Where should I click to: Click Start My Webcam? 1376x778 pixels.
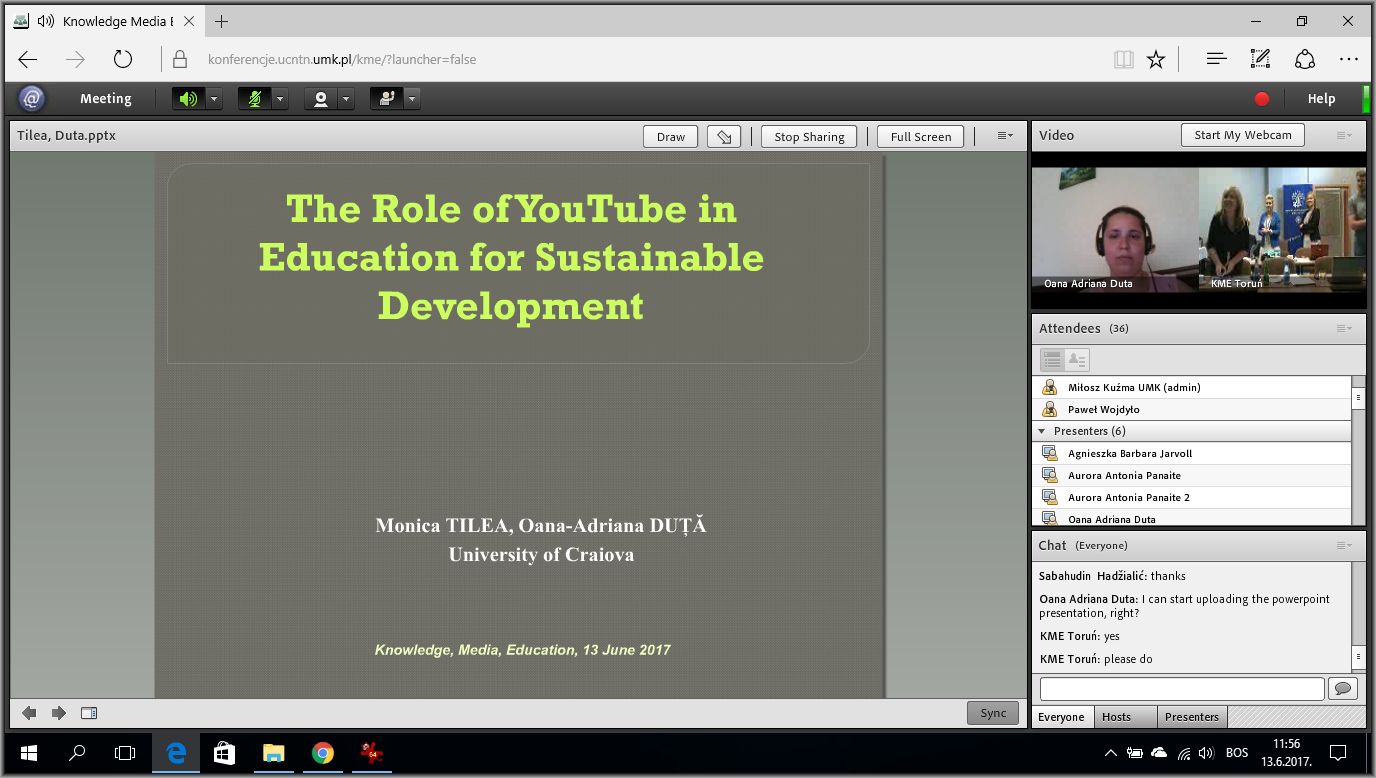[1243, 135]
